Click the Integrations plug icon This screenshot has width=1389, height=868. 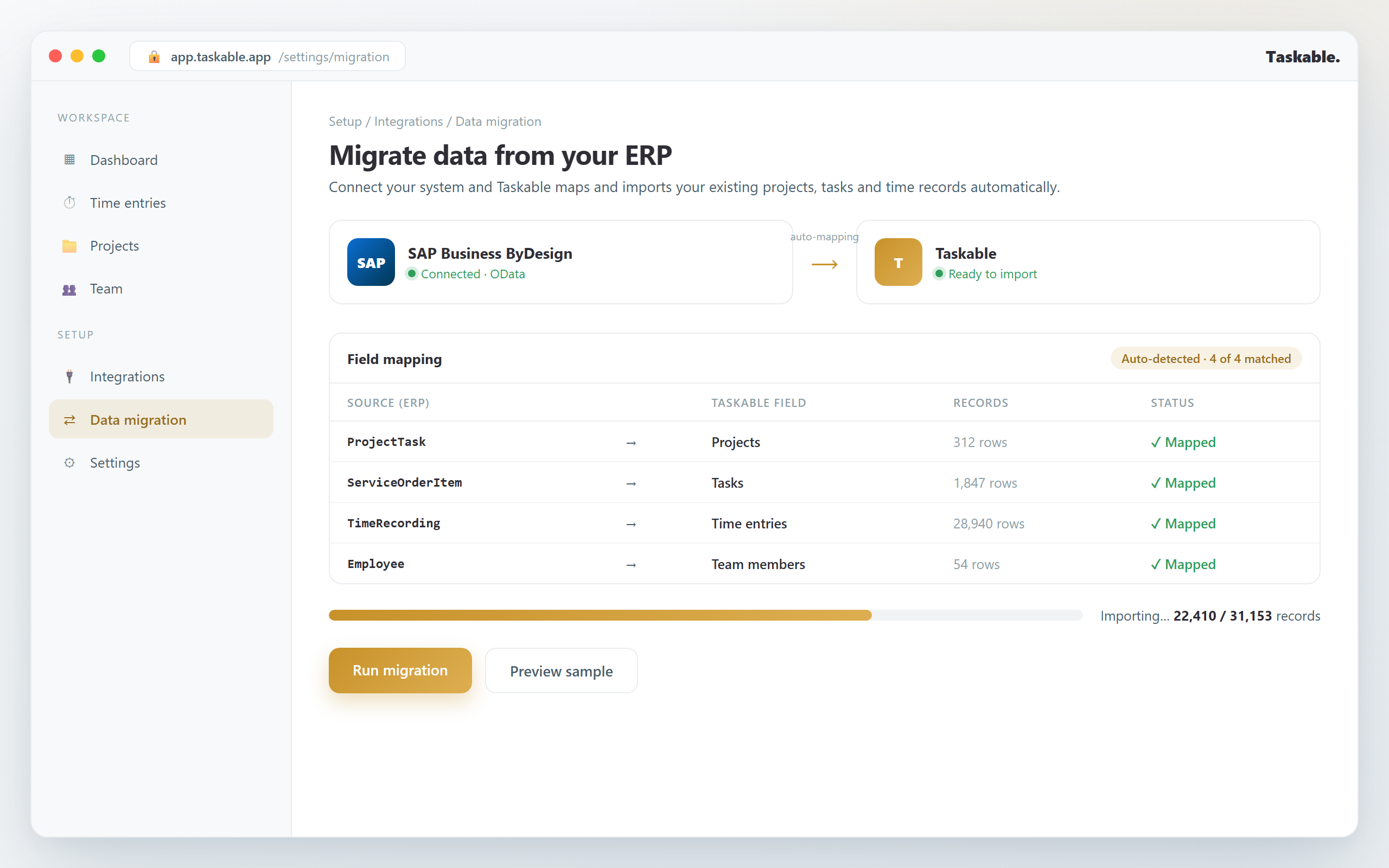(69, 376)
